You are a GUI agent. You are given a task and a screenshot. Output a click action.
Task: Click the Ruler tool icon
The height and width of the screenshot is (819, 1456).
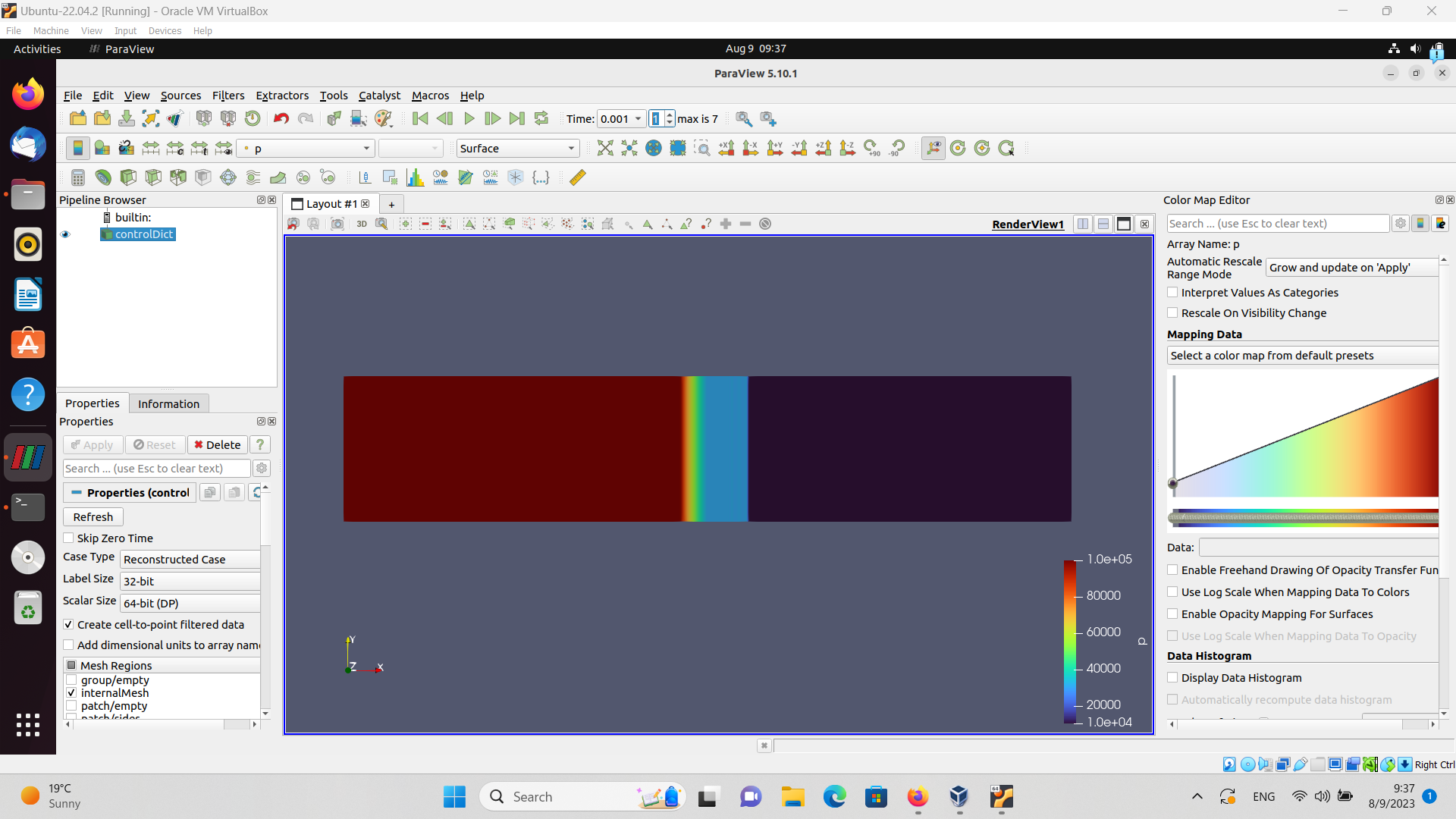[x=578, y=177]
